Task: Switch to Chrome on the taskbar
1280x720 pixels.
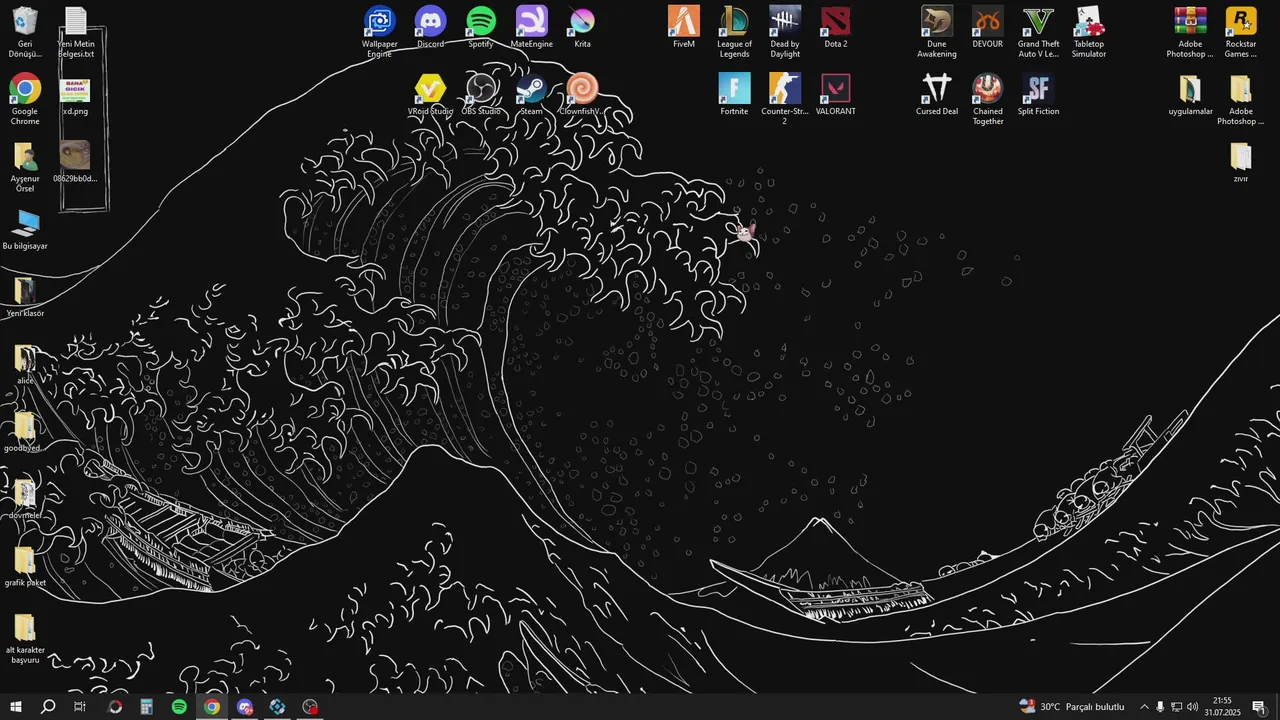Action: tap(212, 707)
